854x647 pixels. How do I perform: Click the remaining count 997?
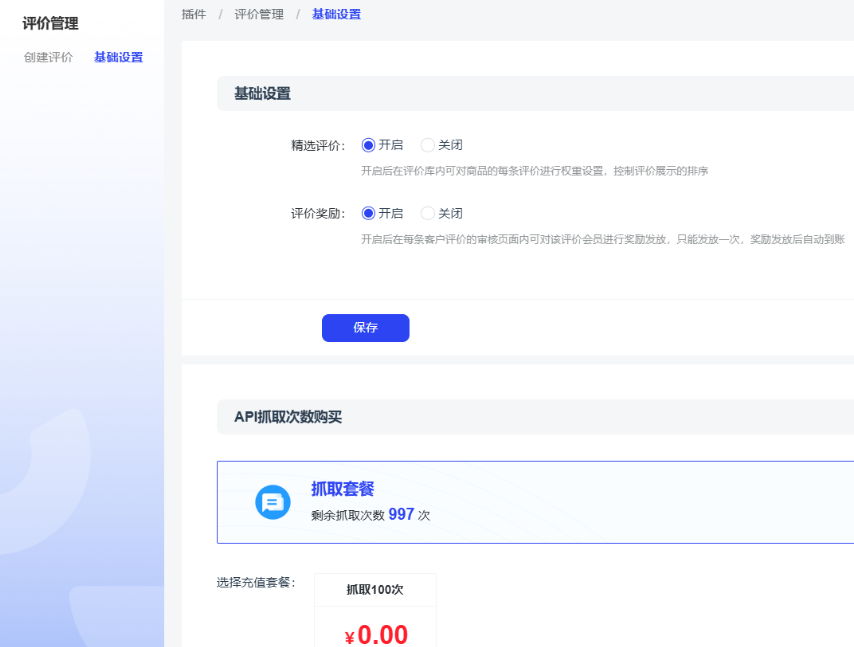click(401, 514)
